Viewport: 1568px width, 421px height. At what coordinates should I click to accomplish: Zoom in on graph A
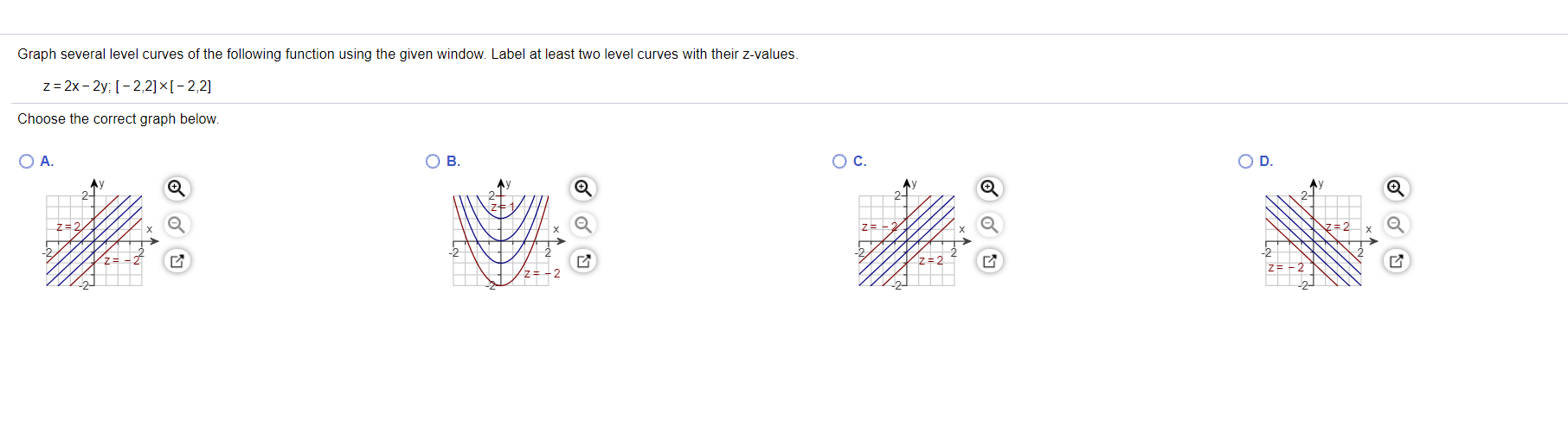click(177, 188)
